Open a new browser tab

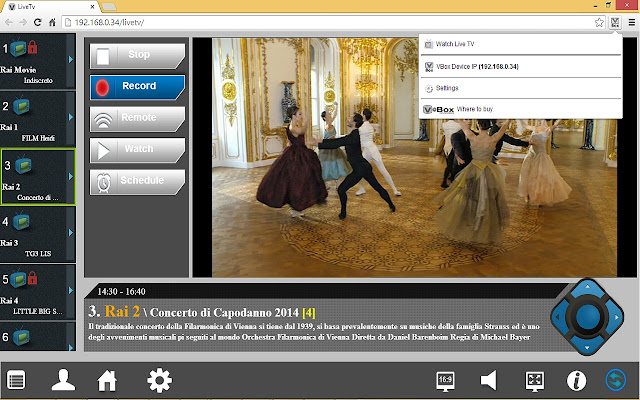coord(109,7)
